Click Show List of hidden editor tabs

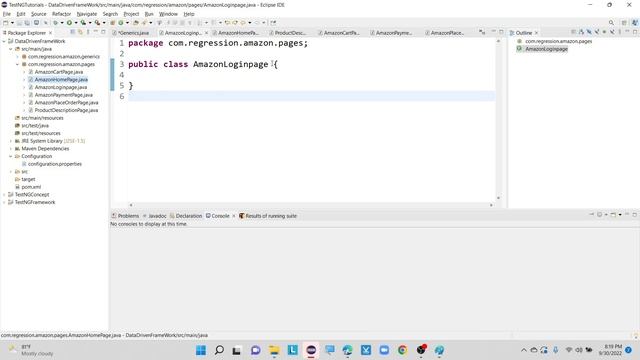482,32
